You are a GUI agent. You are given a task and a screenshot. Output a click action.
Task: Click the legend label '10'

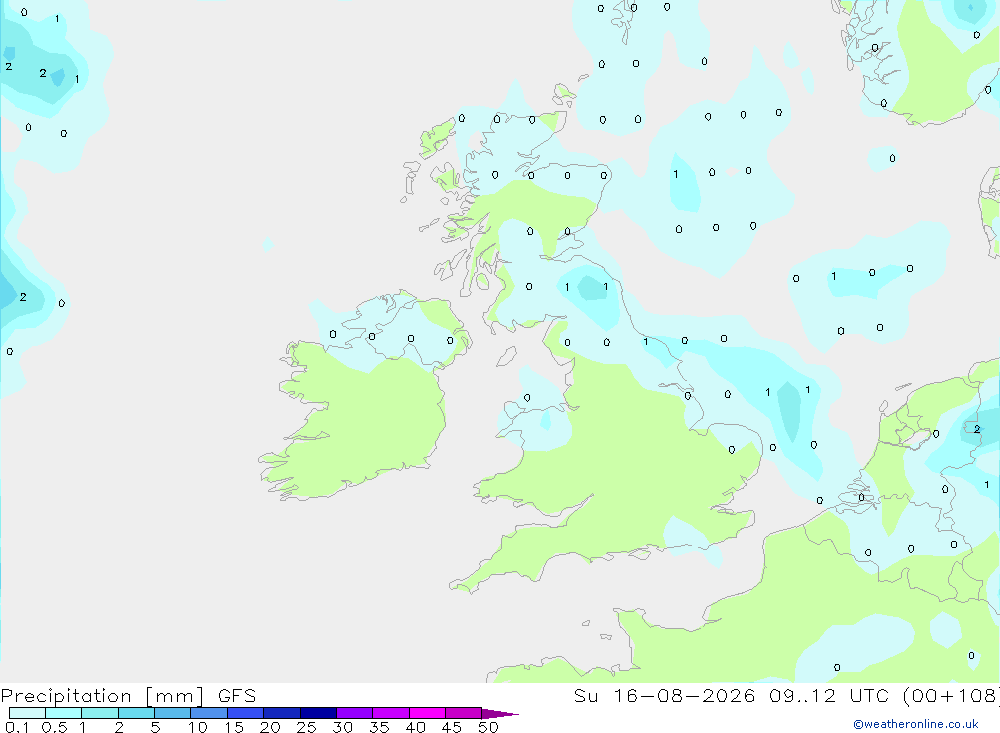point(198,727)
